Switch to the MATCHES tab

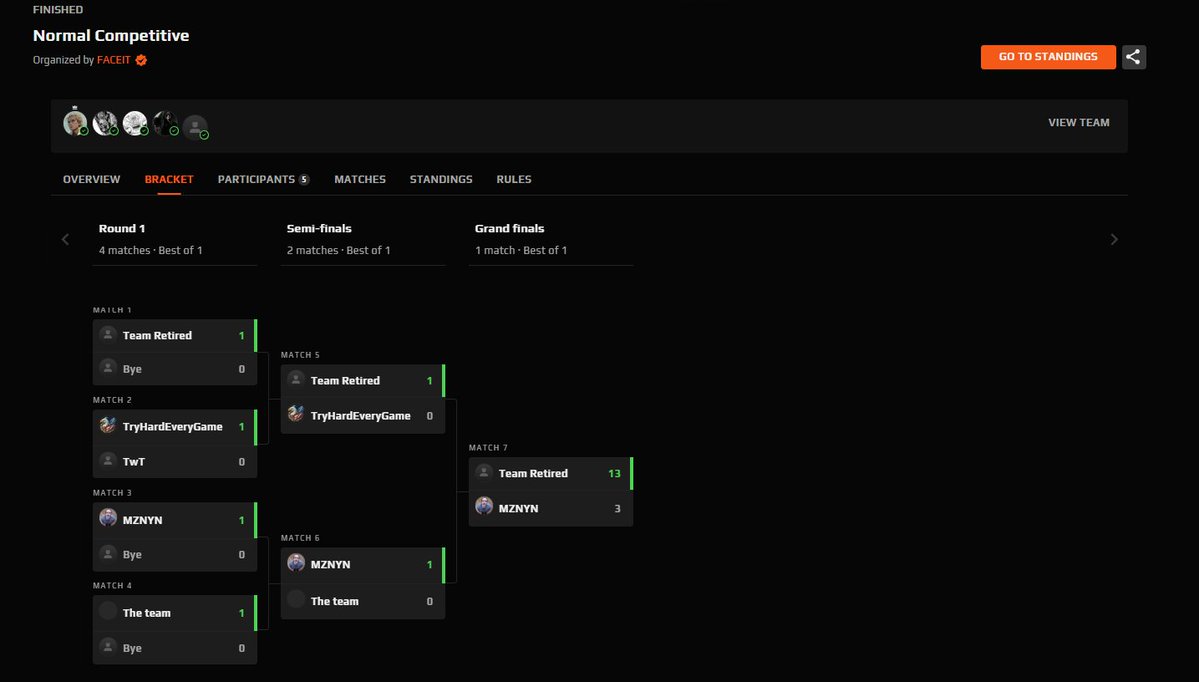click(x=359, y=179)
